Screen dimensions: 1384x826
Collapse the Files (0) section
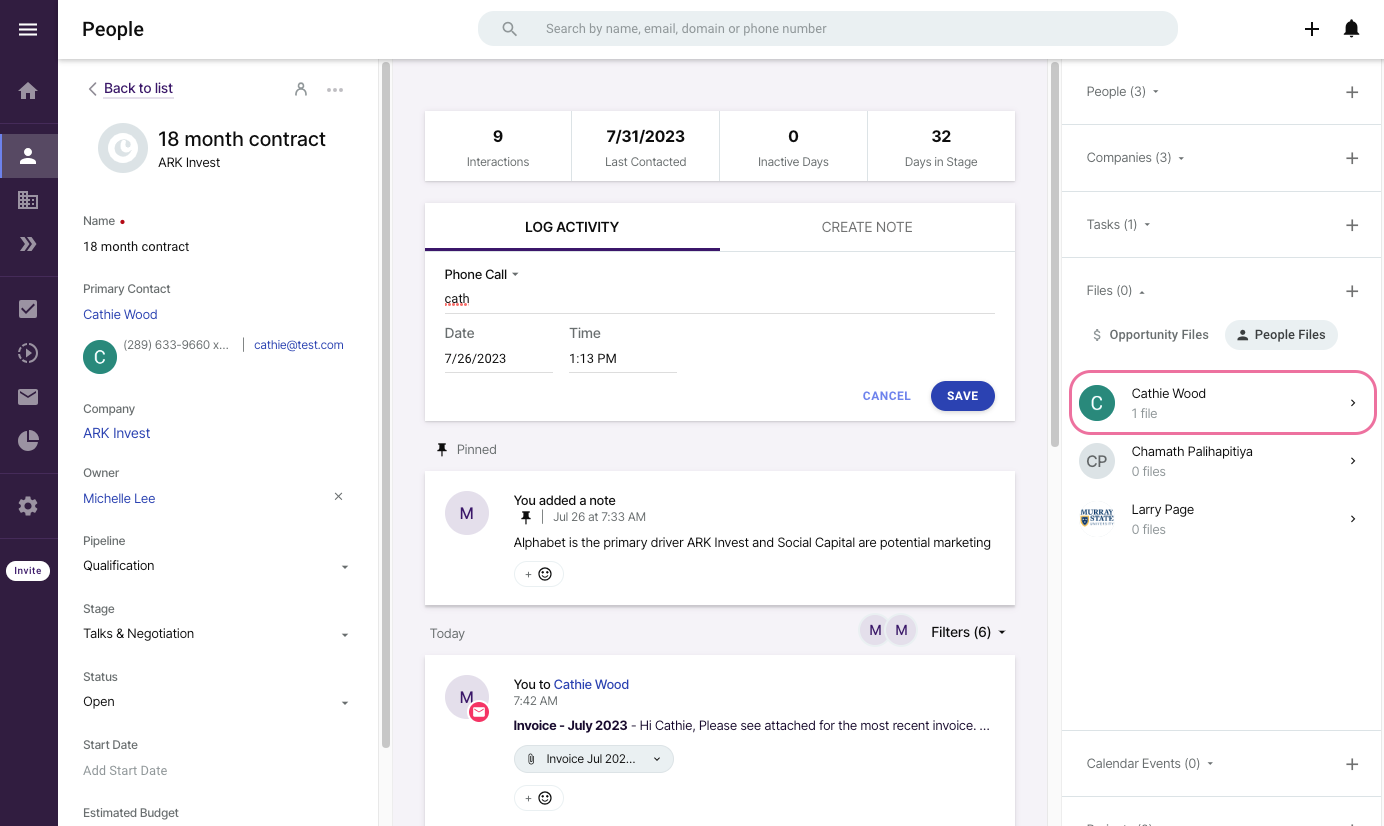(1116, 291)
